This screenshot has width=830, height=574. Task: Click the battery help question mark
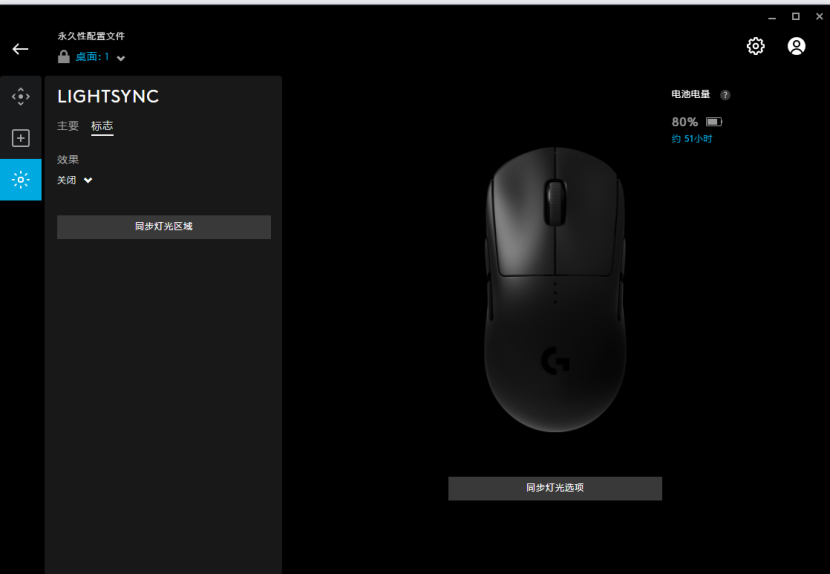[x=725, y=95]
